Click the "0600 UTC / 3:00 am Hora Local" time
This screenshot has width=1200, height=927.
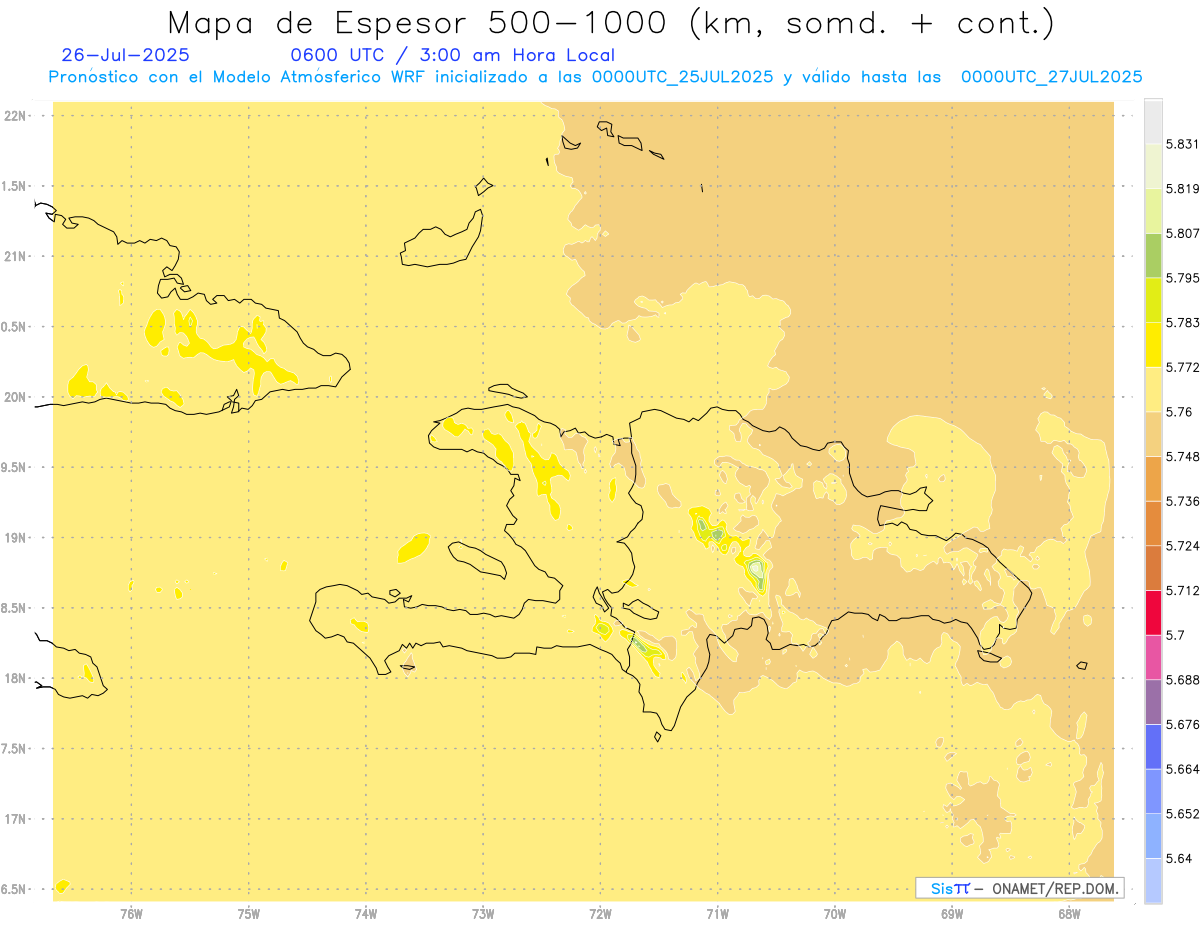[x=452, y=55]
